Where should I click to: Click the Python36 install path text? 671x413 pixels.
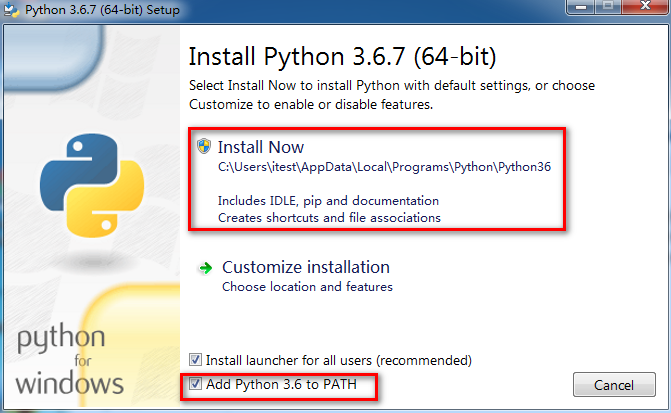pos(384,167)
